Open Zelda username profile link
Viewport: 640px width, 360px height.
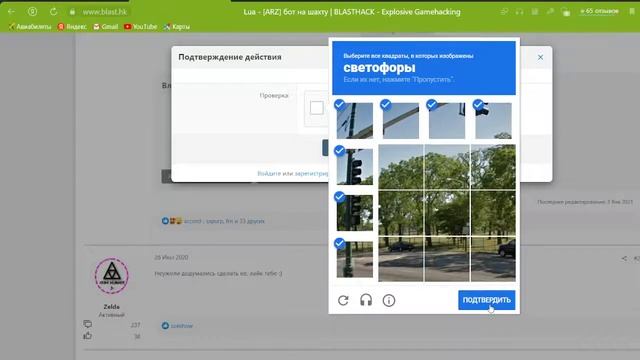(111, 307)
